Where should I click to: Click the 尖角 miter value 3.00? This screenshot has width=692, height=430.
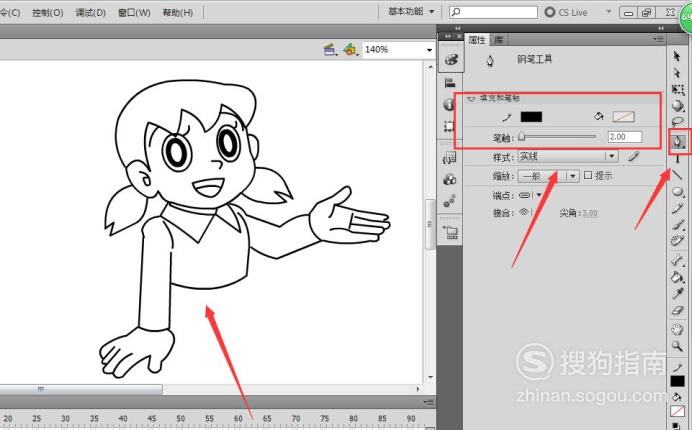[590, 213]
